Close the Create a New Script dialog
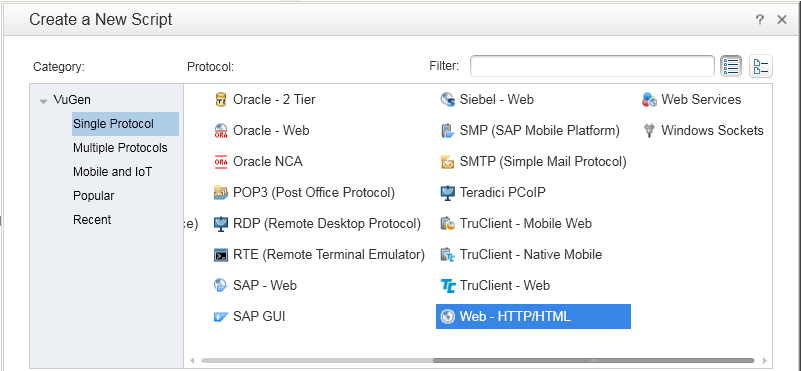 click(782, 20)
